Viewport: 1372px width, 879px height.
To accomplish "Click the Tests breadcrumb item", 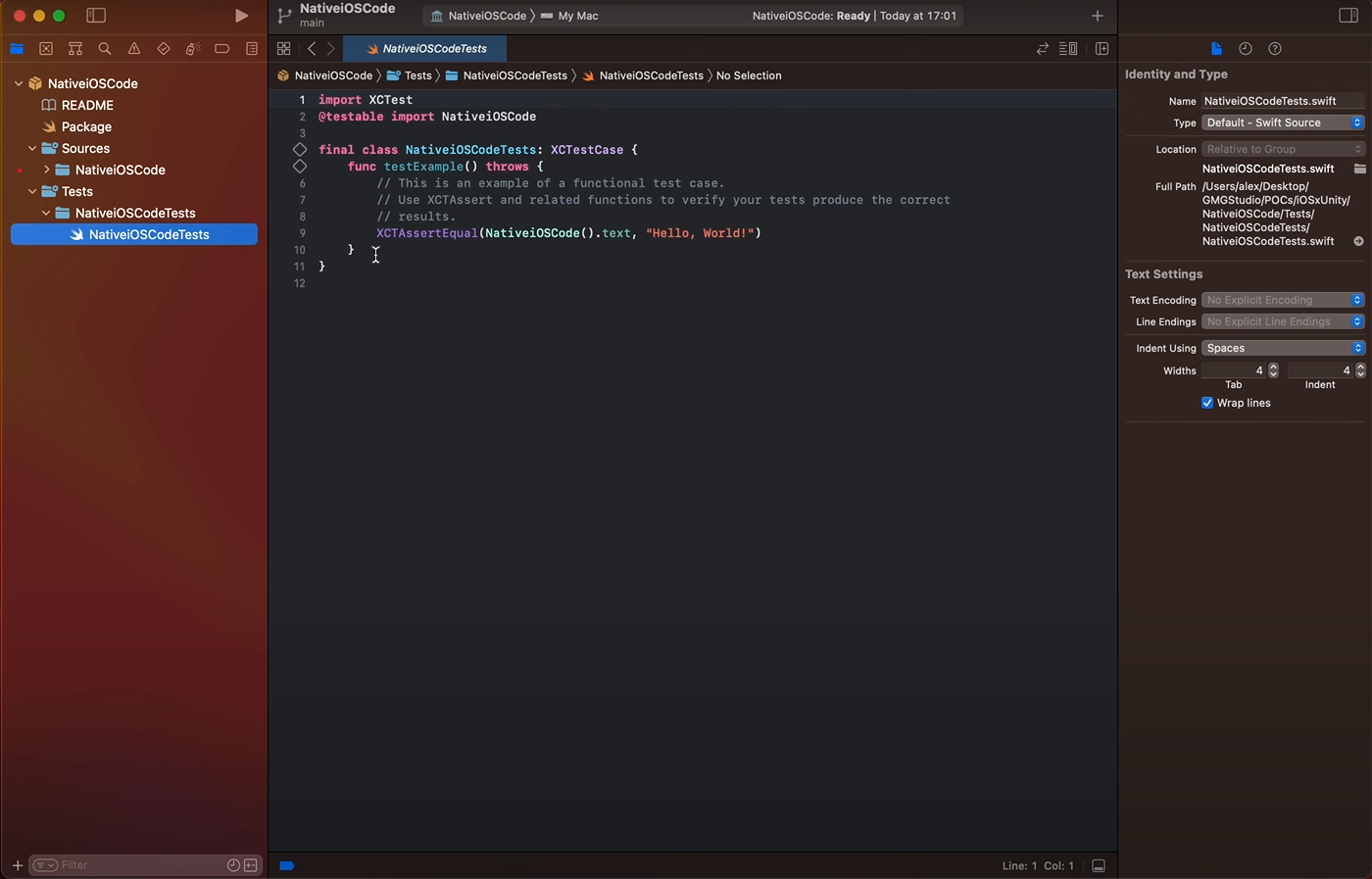I will pos(410,75).
